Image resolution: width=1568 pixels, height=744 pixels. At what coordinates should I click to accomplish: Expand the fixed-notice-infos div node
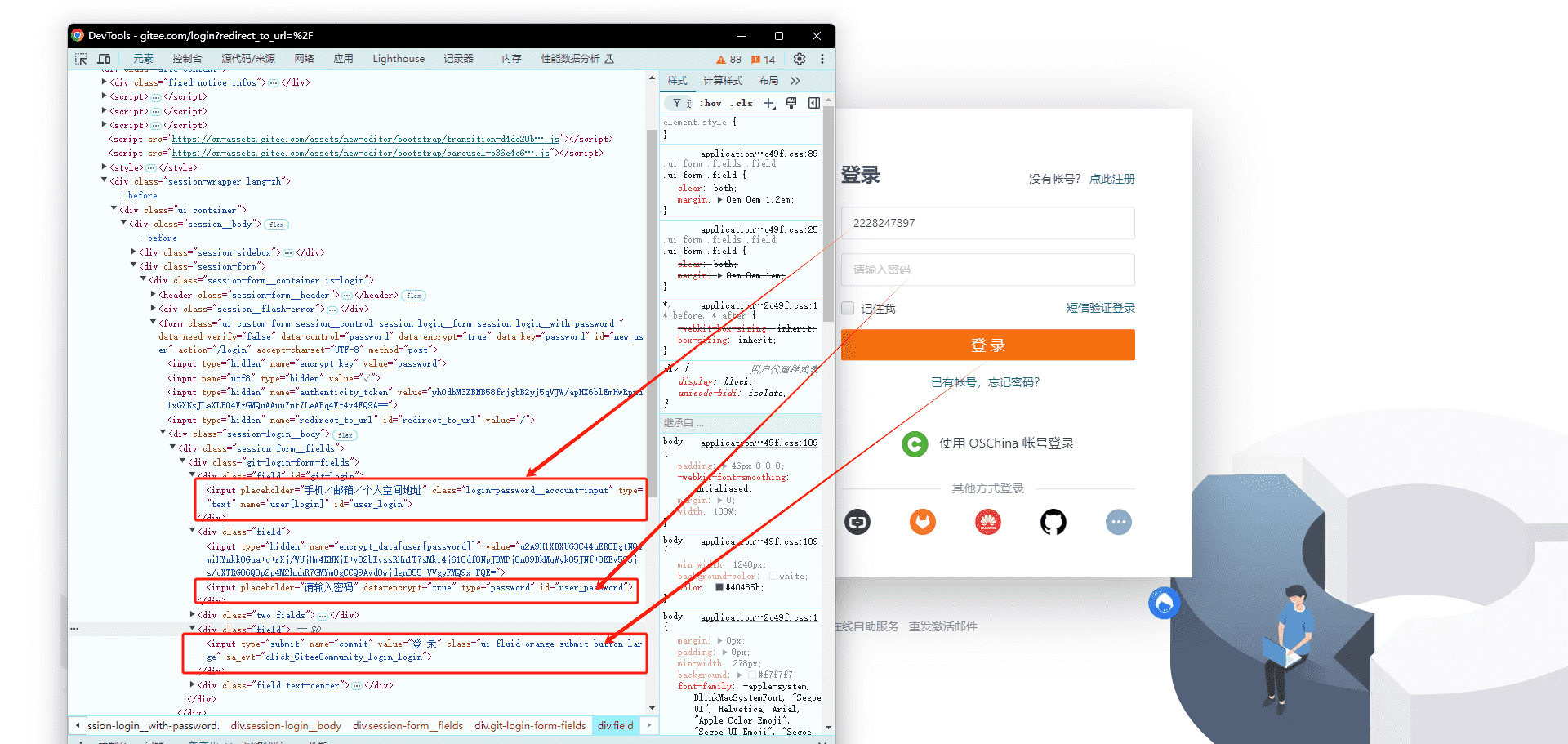coord(105,82)
